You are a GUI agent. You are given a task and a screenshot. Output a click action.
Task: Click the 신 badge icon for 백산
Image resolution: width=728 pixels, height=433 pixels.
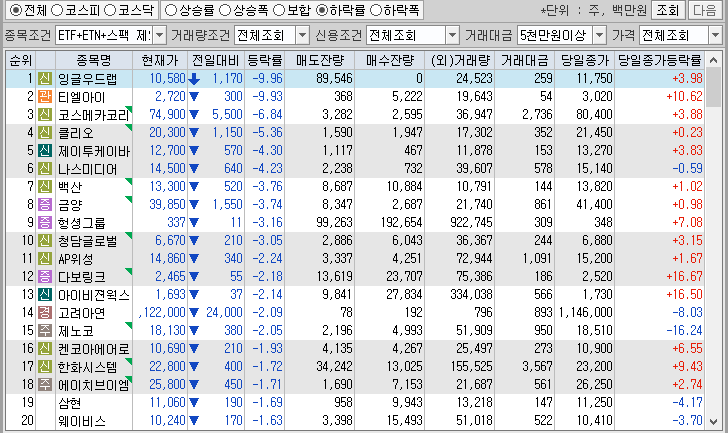45,187
